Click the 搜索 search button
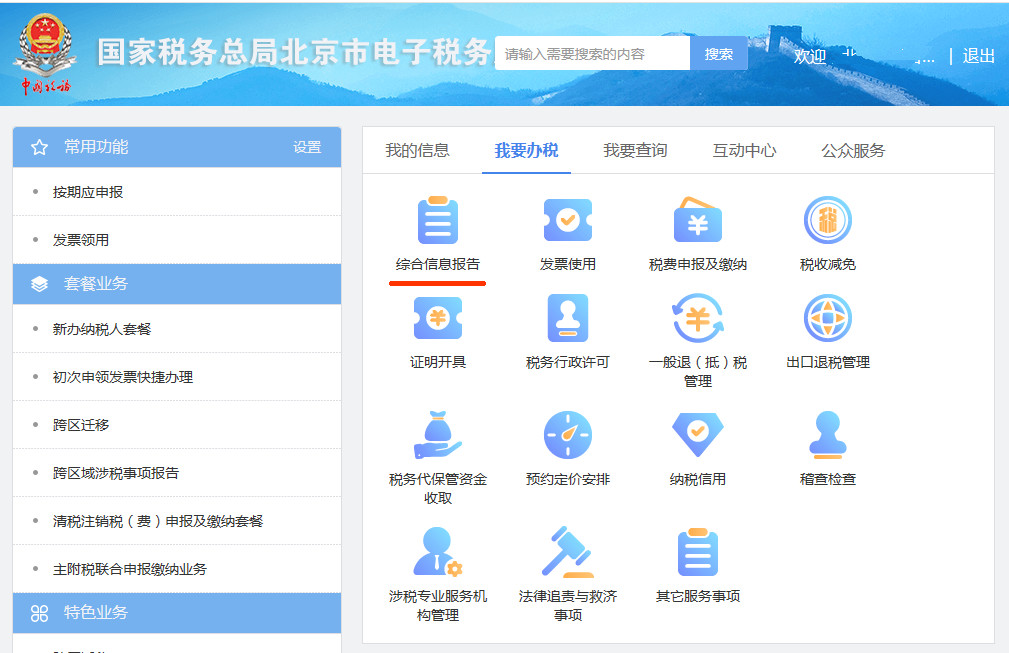 tap(718, 53)
